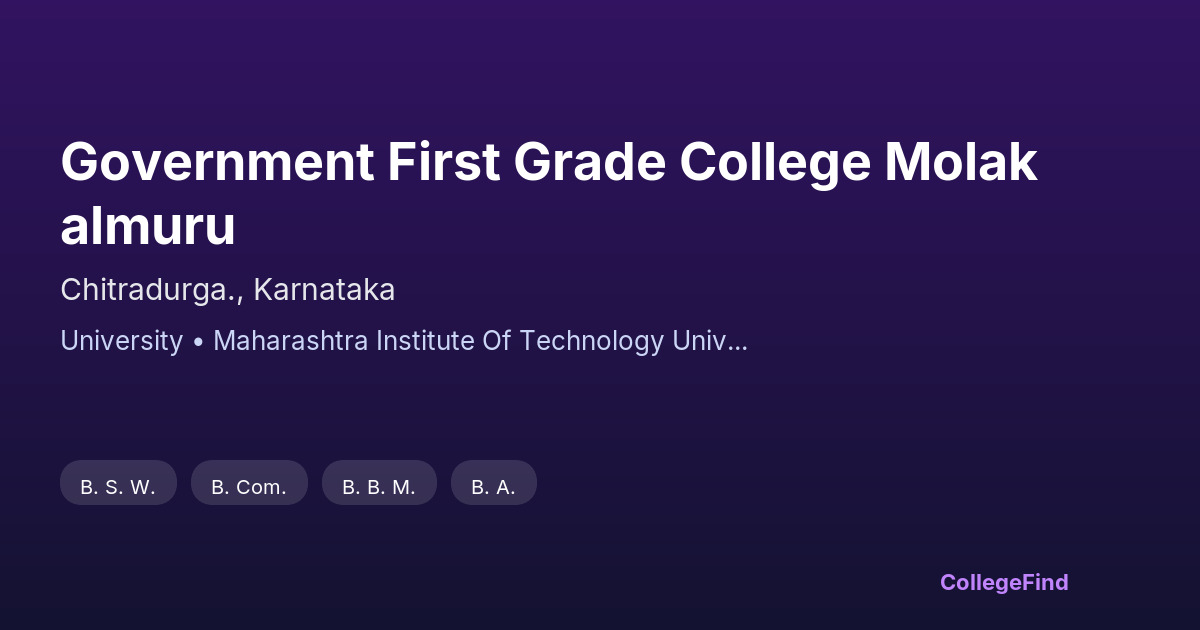Click almuru on the second title line
1200x630 pixels.
[148, 226]
